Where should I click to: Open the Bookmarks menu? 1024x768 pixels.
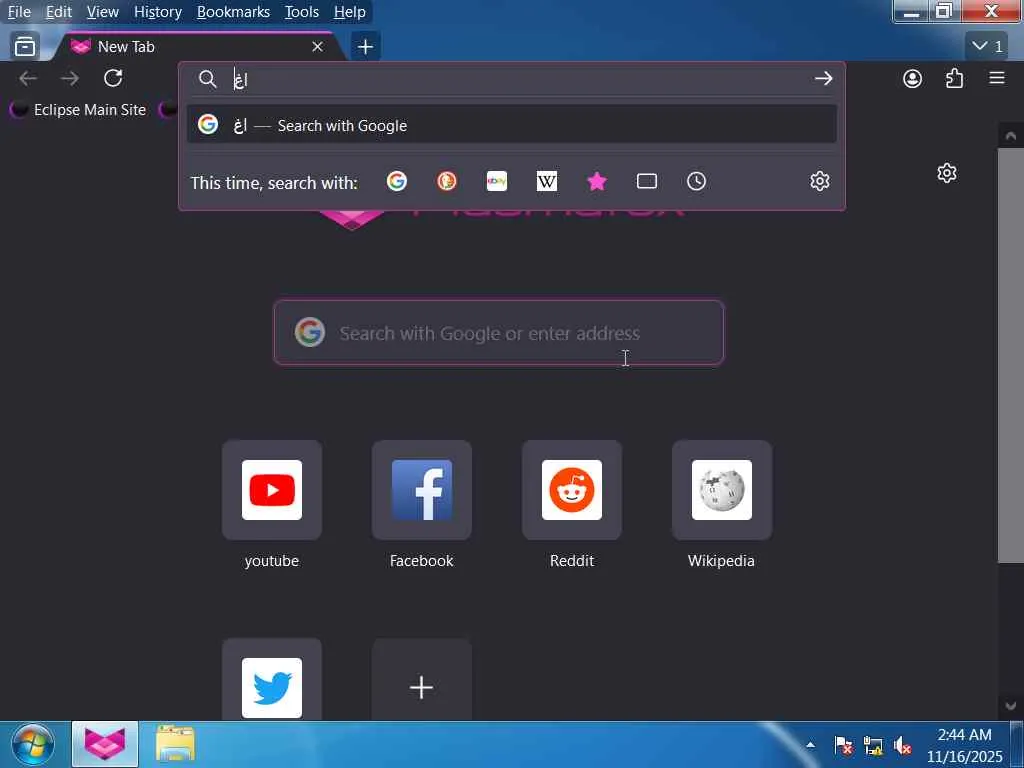coord(233,12)
